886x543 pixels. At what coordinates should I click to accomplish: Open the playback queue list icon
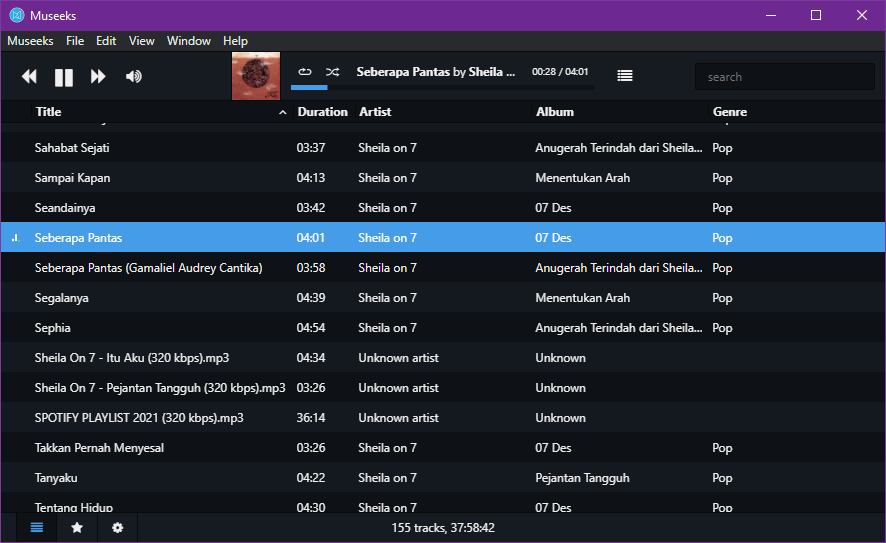coord(625,76)
